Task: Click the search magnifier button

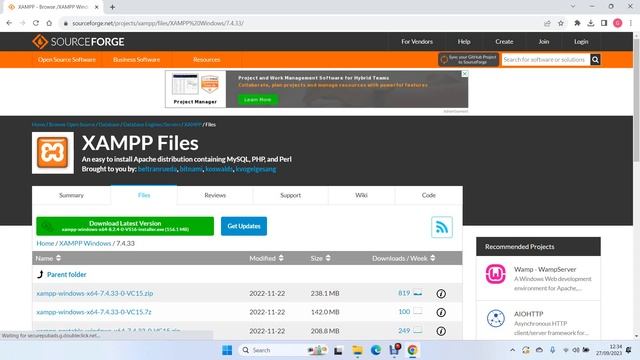Action: (x=595, y=60)
